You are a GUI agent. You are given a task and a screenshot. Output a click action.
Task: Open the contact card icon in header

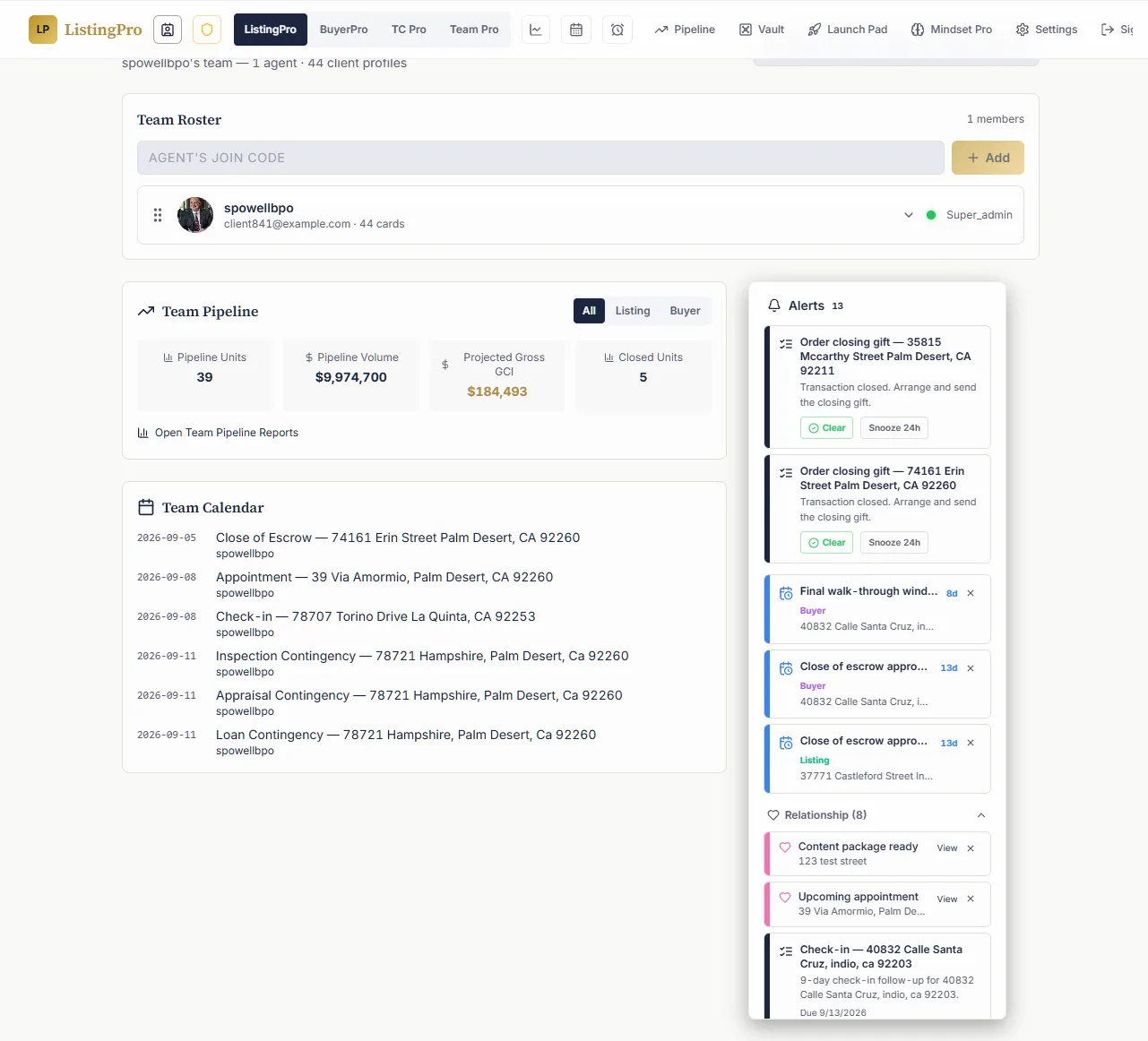point(168,30)
